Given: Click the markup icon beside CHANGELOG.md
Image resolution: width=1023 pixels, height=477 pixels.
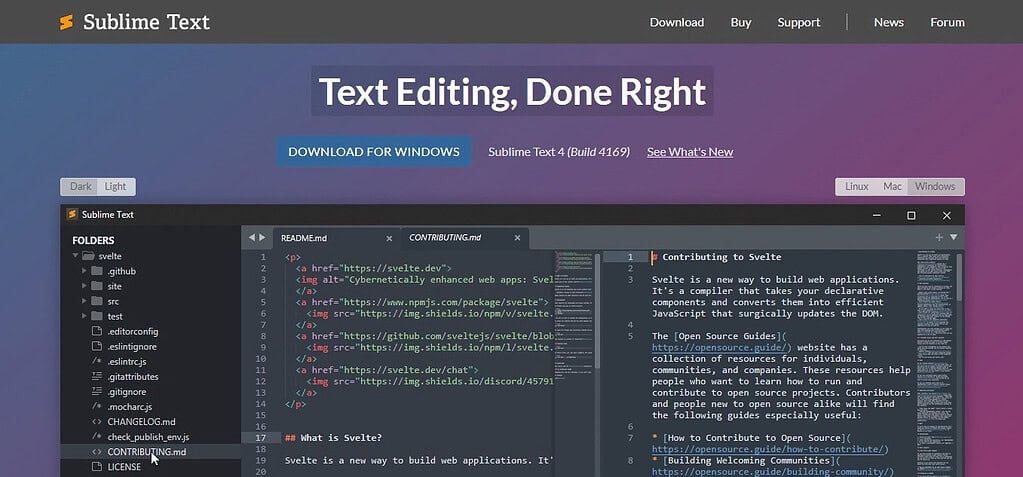Looking at the screenshot, I should pos(97,422).
